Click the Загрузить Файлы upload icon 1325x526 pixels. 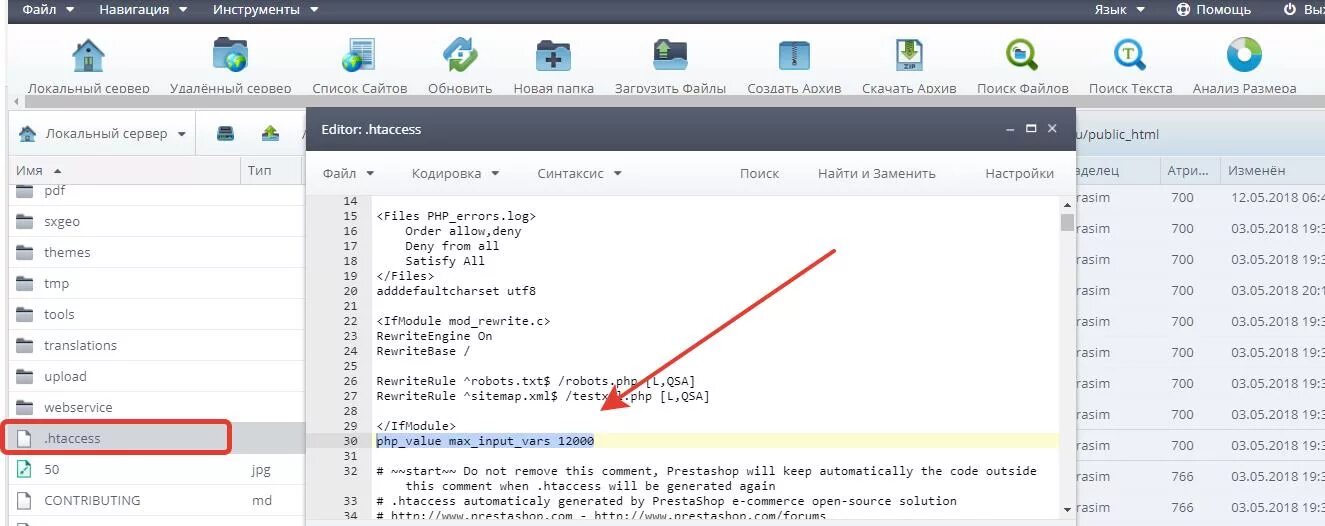tap(668, 54)
